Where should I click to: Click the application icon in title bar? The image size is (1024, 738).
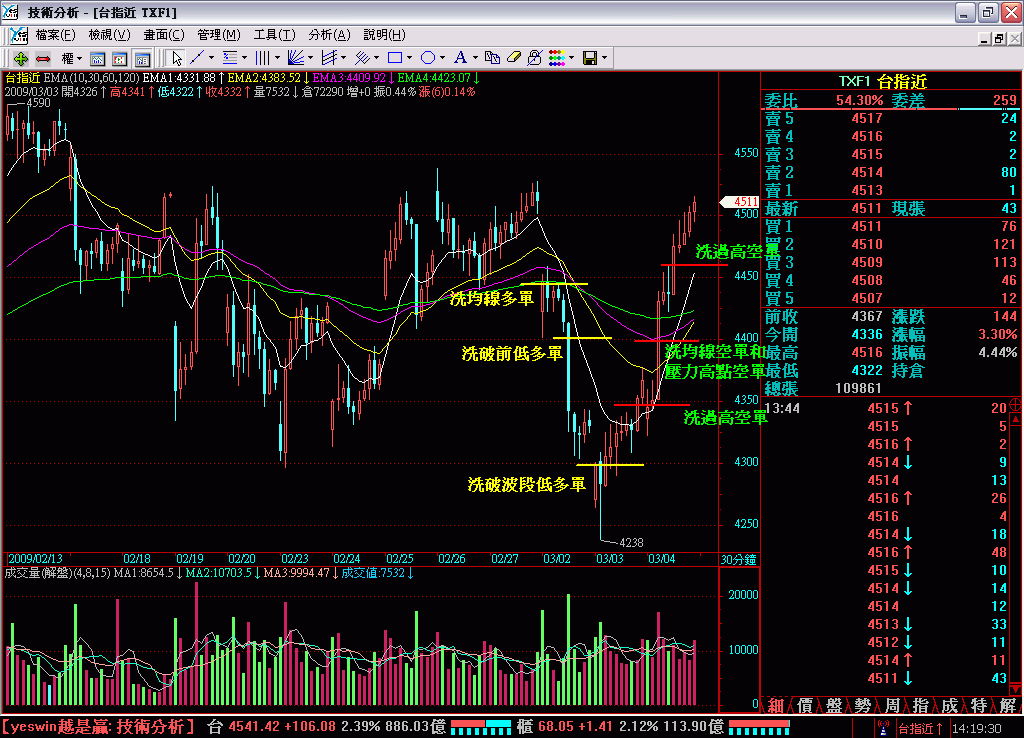pyautogui.click(x=10, y=12)
